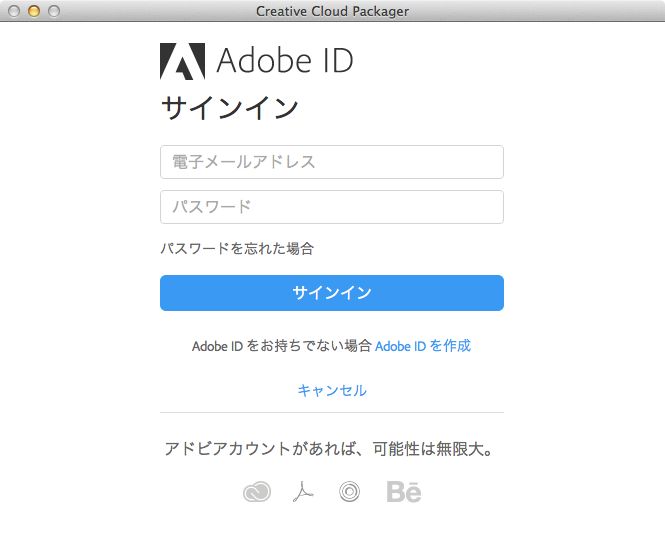Click the Creative Cloud Packager title bar text
Screen dimensions: 665x537
332,11
